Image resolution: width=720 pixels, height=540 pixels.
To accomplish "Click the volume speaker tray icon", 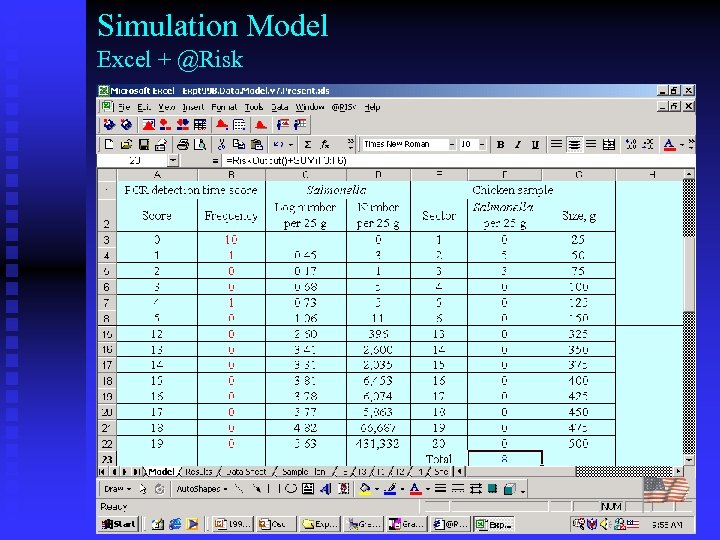I will click(604, 524).
